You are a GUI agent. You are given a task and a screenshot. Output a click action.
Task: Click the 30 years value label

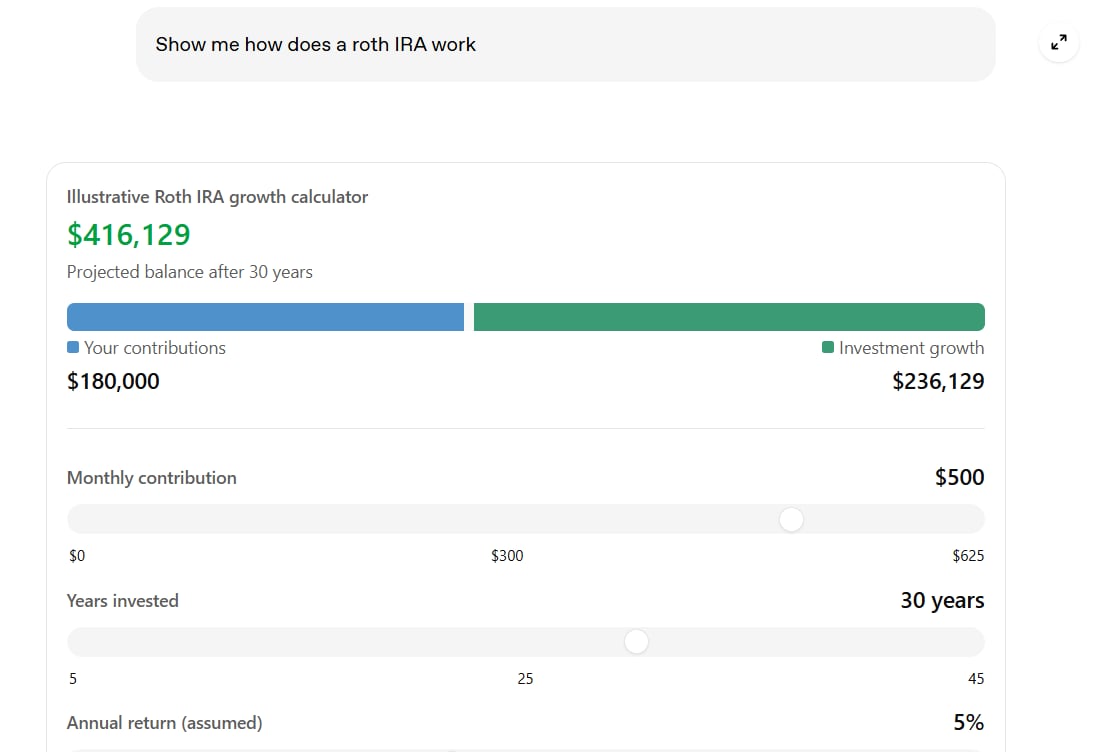[x=942, y=600]
